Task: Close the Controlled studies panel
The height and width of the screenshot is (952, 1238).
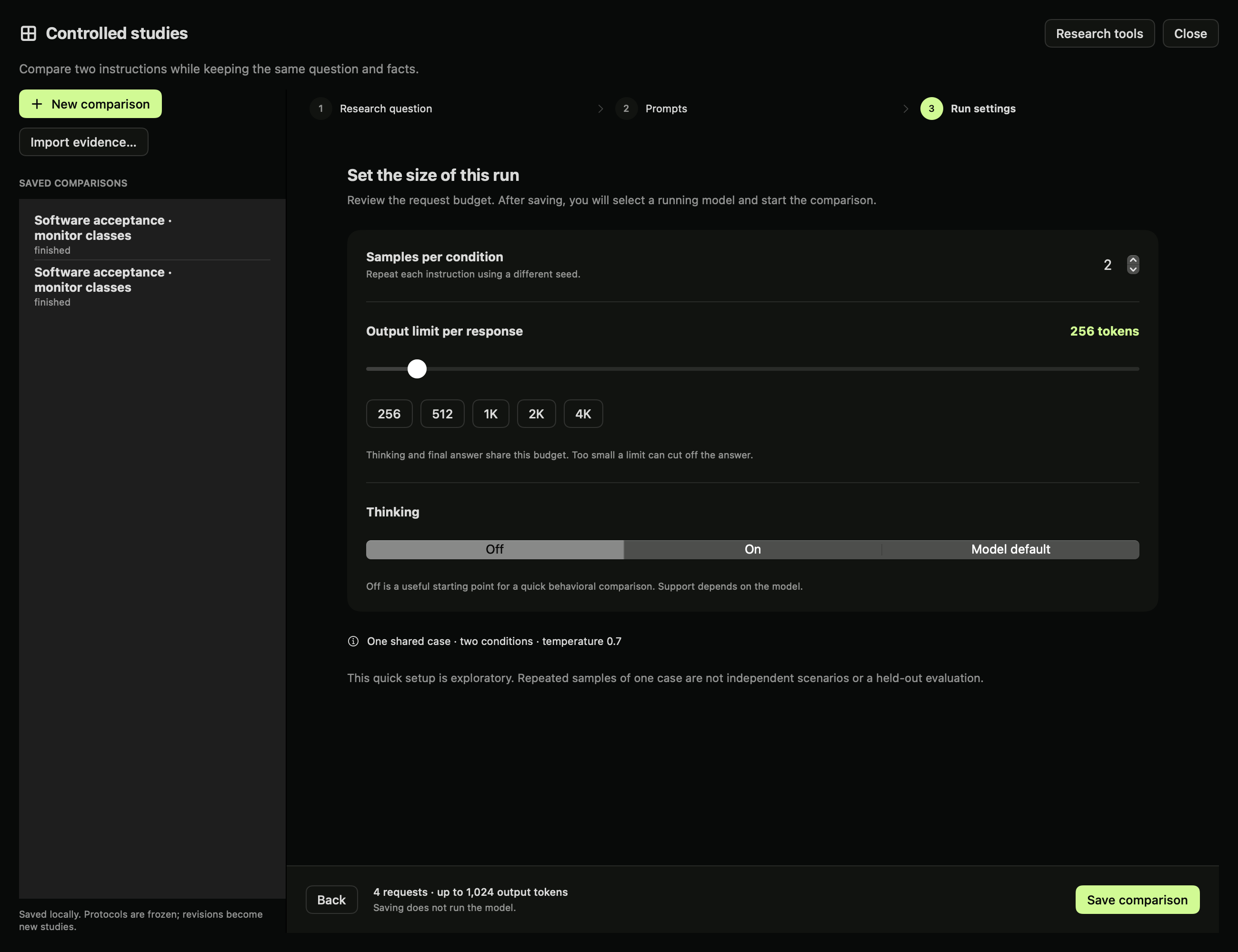Action: pyautogui.click(x=1190, y=33)
